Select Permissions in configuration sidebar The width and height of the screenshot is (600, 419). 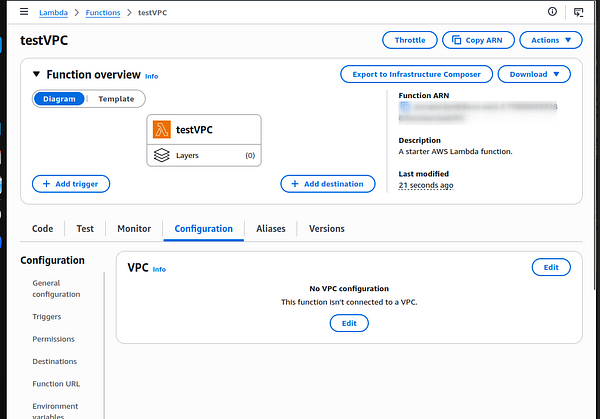(x=54, y=339)
